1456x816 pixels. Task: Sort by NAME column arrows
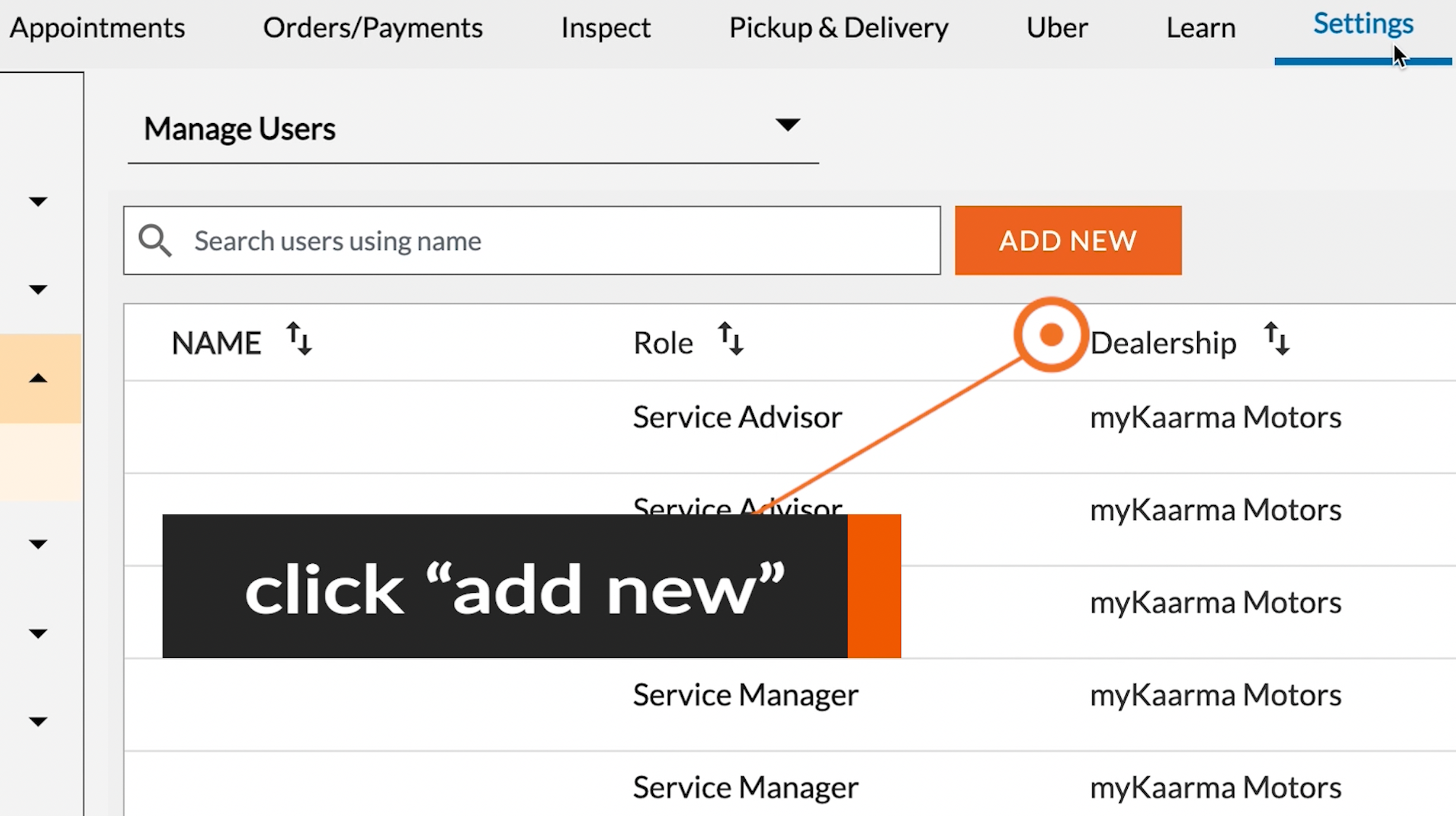[299, 339]
